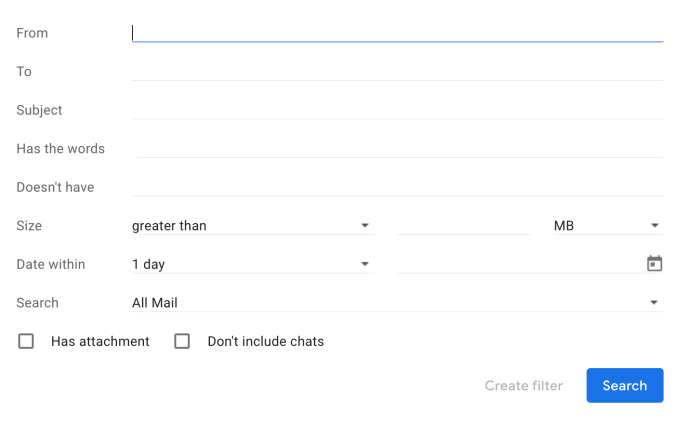Enable the Don't include chats checkbox
The image size is (680, 423).
pos(182,341)
